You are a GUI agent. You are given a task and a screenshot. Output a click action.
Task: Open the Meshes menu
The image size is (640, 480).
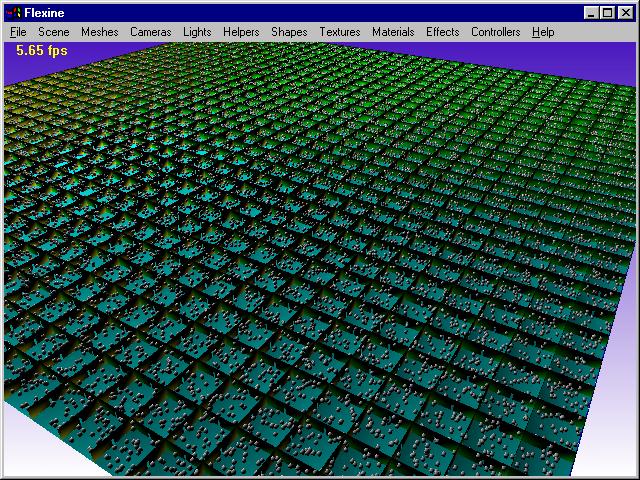click(100, 32)
